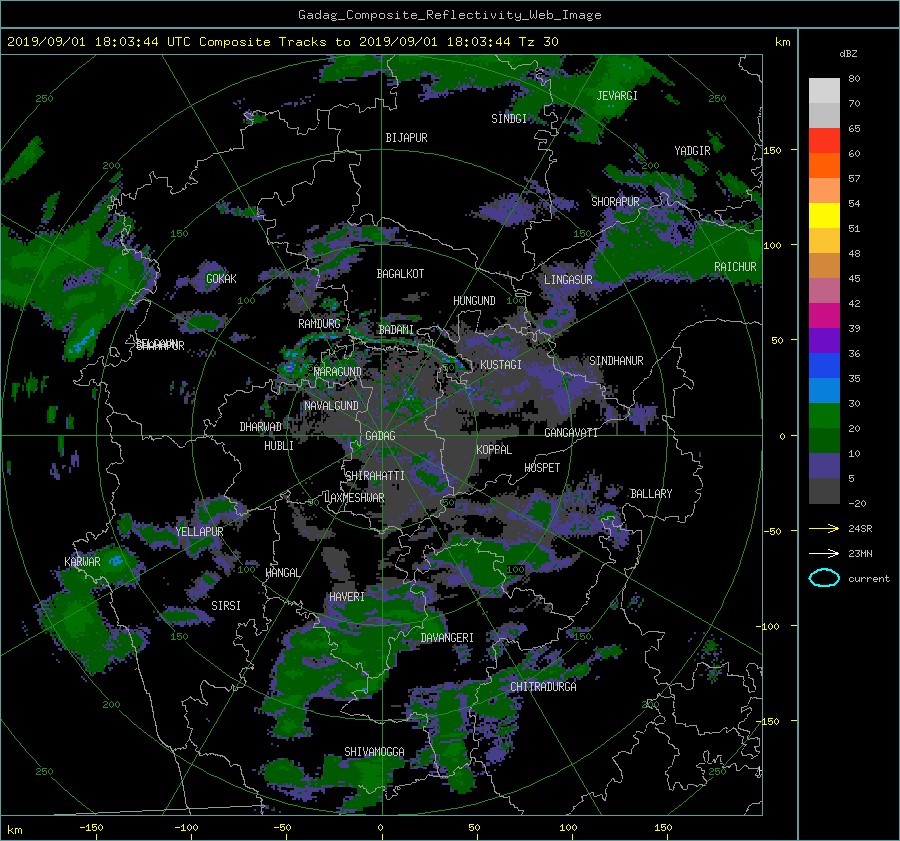This screenshot has height=841, width=900.
Task: Click the 'Tz 30' value in header
Action: coord(538,42)
